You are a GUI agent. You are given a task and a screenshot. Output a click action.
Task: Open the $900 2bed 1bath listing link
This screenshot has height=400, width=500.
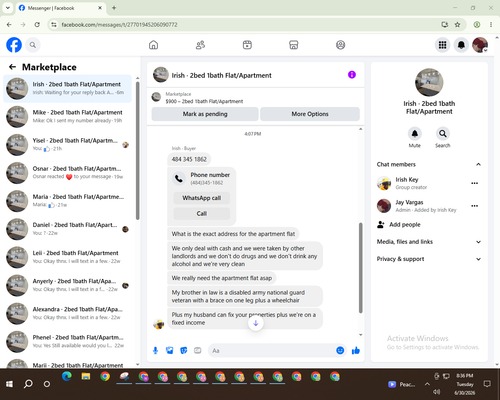click(x=204, y=101)
